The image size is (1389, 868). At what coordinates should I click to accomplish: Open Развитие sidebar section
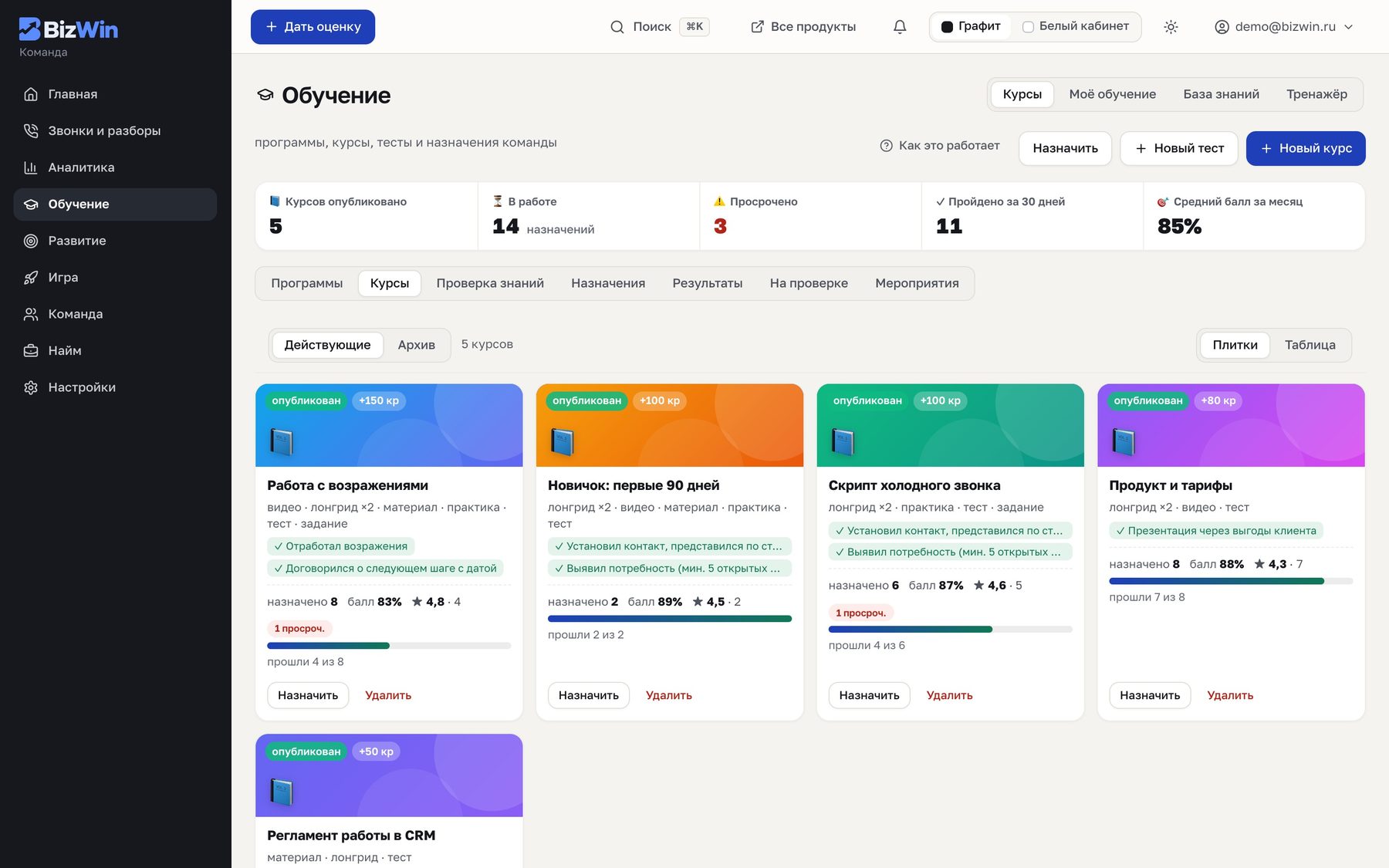point(115,241)
